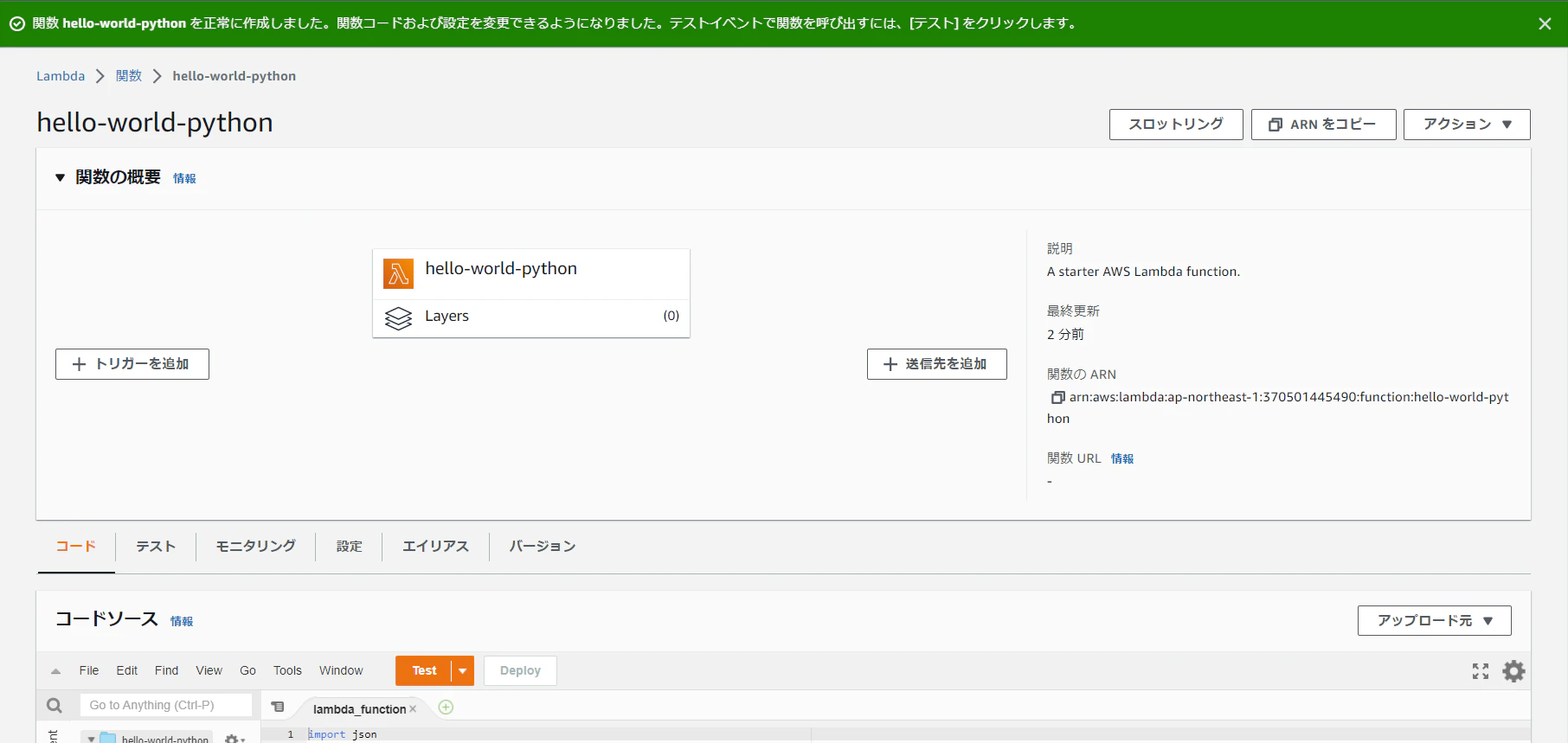Open the モニタリング tab
Viewport: 1568px width, 743px height.
tap(256, 547)
